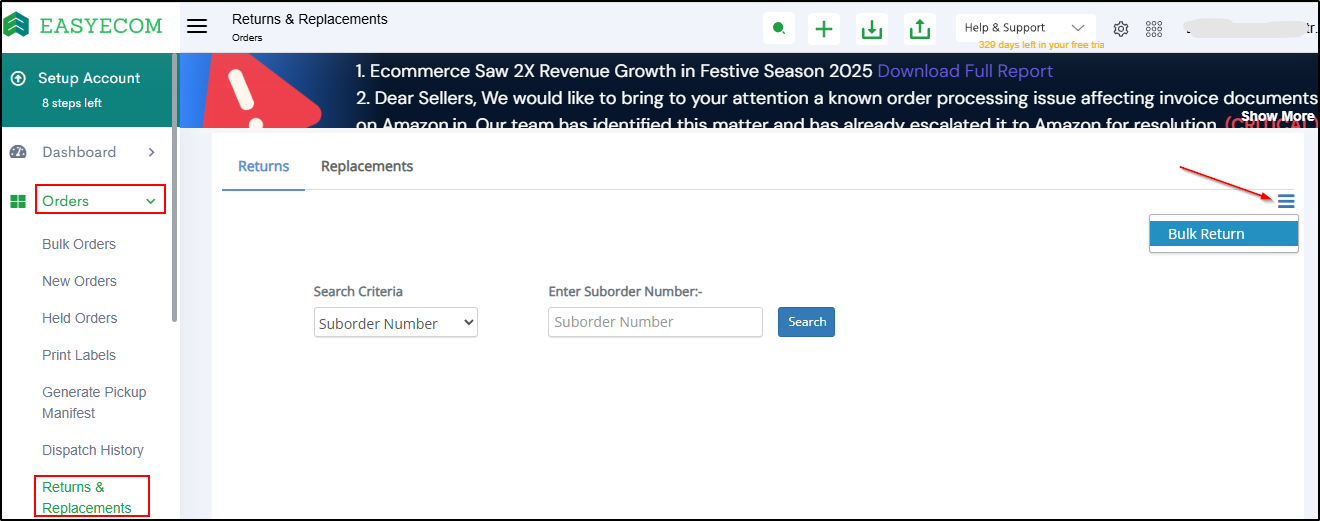Open the apps grid icon
Viewport: 1320px width, 521px height.
1154,29
